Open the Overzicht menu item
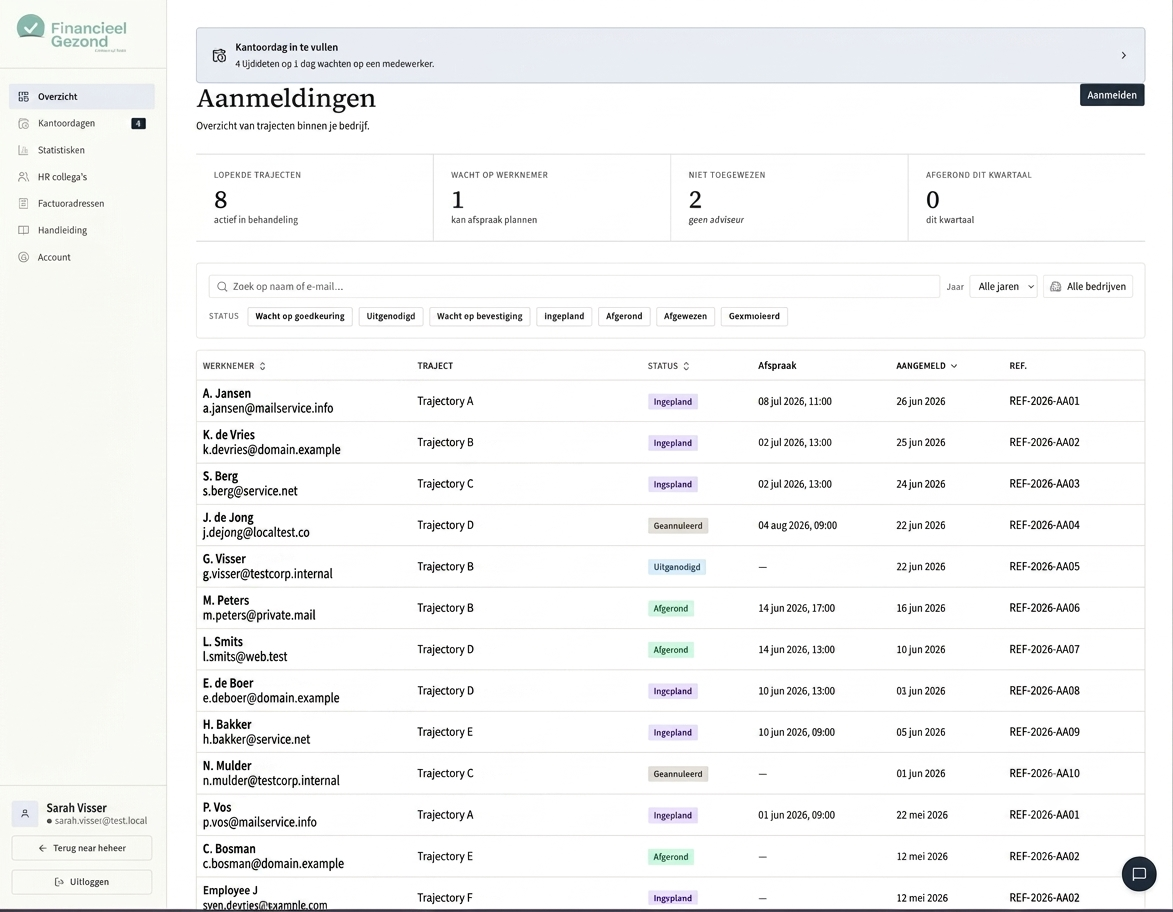This screenshot has width=1173, height=912. pos(82,97)
